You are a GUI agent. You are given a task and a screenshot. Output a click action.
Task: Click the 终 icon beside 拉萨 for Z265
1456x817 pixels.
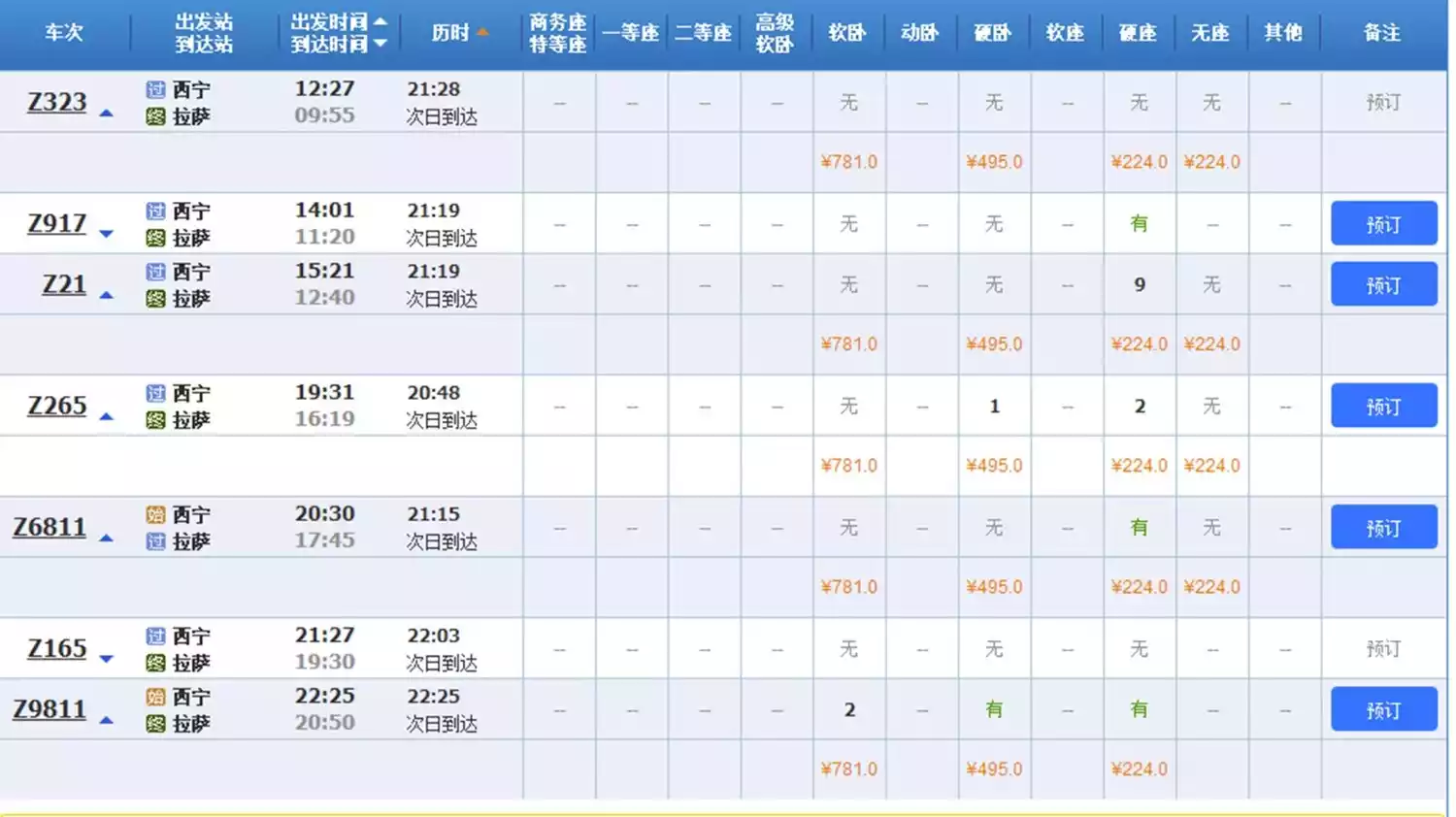click(155, 420)
